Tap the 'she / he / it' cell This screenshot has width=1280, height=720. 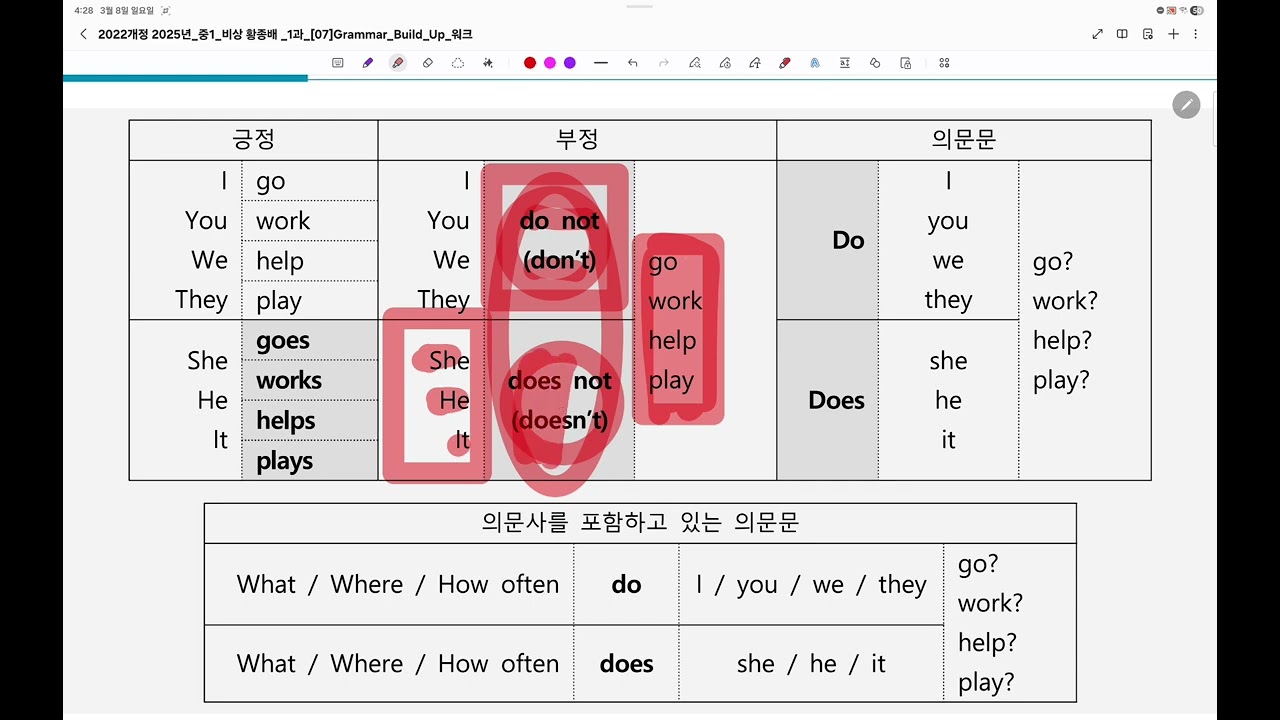point(811,664)
